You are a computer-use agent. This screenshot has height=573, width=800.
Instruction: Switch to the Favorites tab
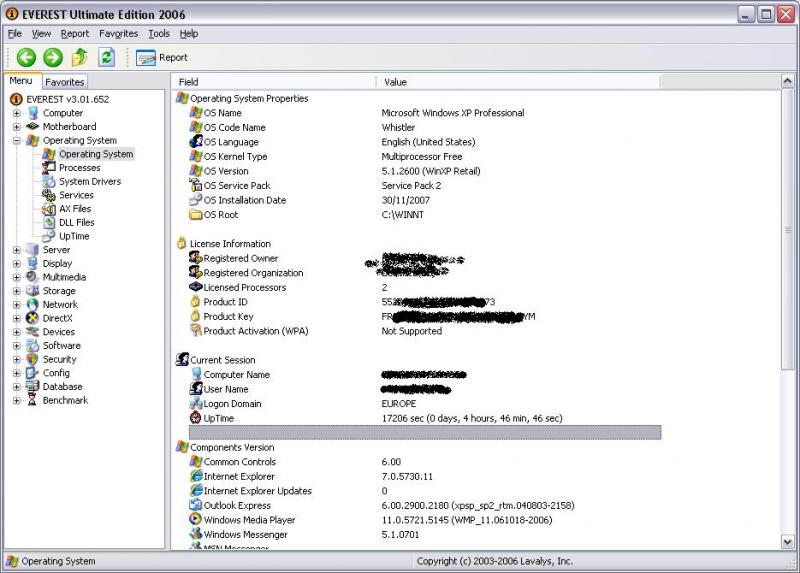point(64,82)
